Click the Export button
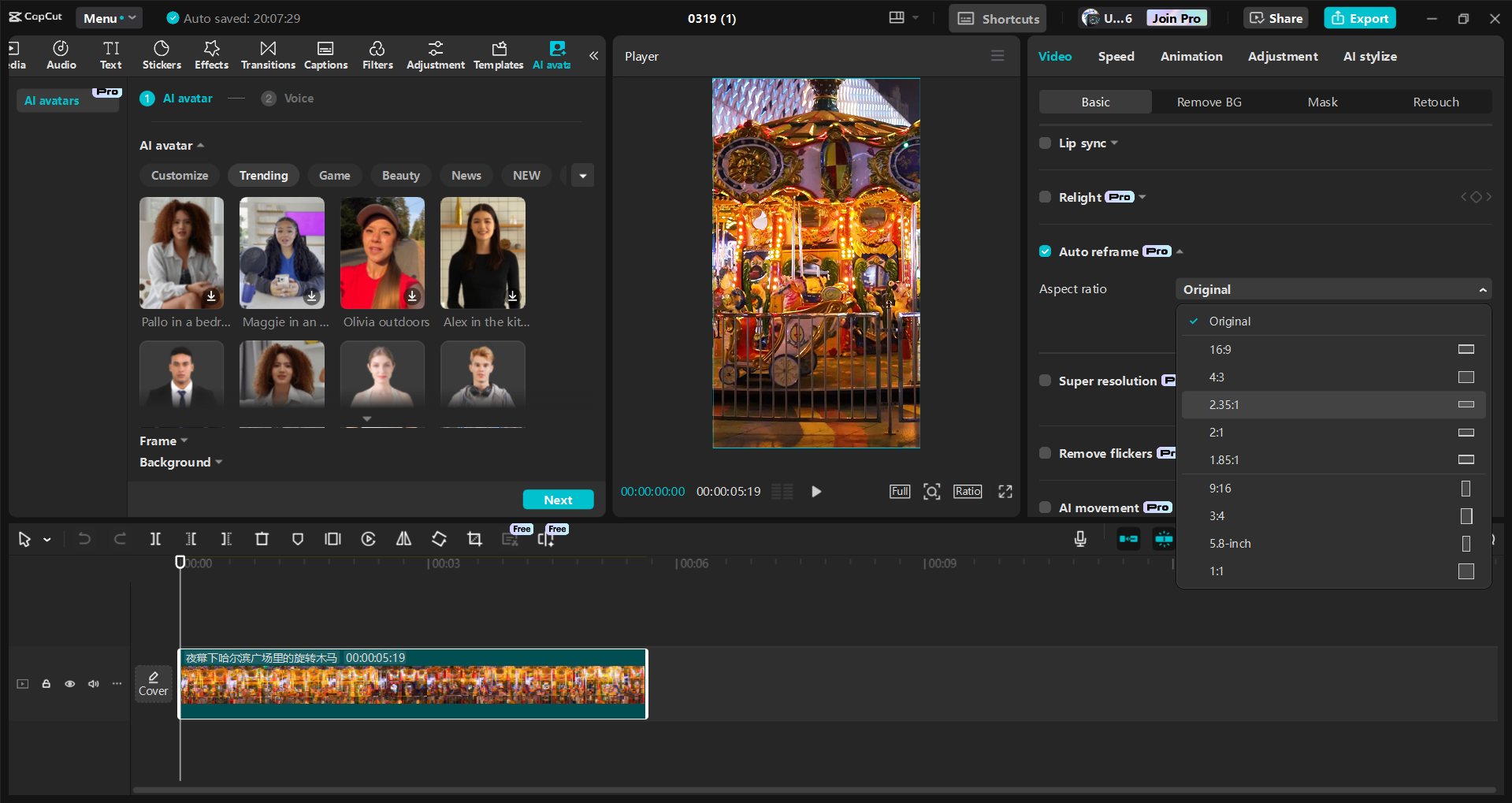 click(1359, 17)
